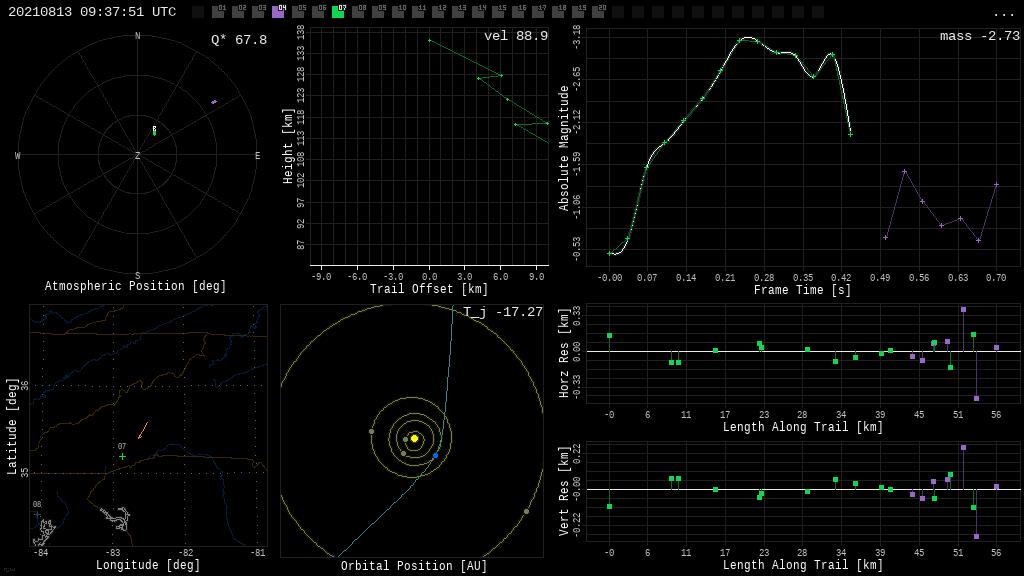The height and width of the screenshot is (576, 1024).
Task: Select station 20 box in top strip
Action: pyautogui.click(x=598, y=12)
